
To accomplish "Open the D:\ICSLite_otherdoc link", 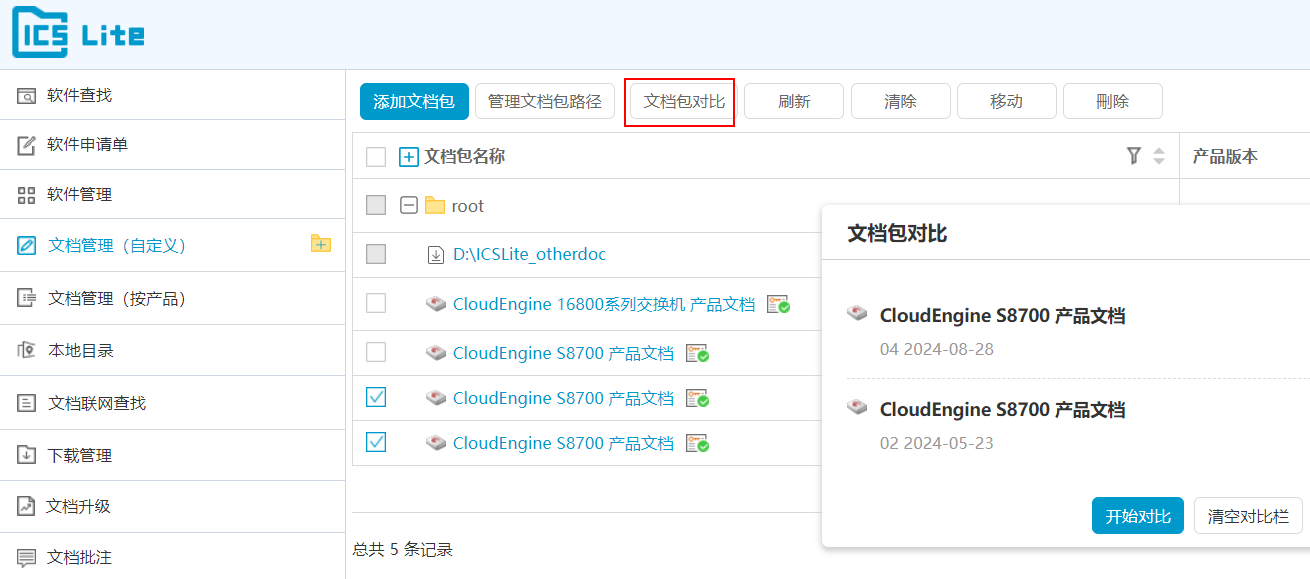I will click(x=530, y=254).
